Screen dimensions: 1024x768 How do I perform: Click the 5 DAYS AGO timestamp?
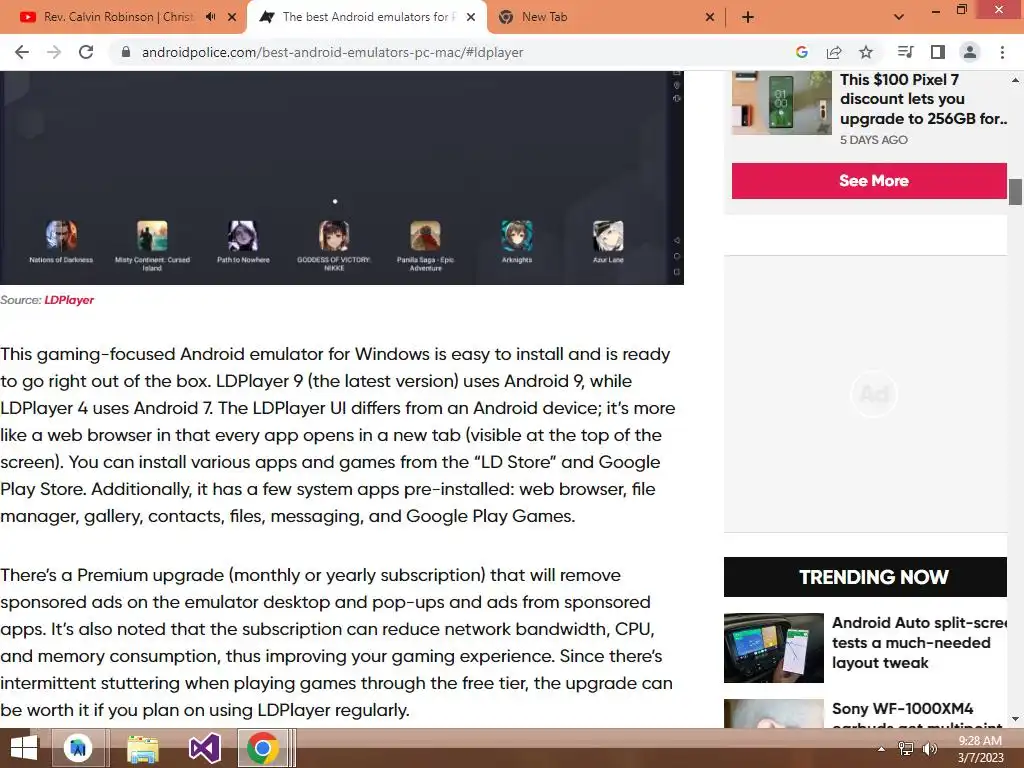tap(874, 140)
